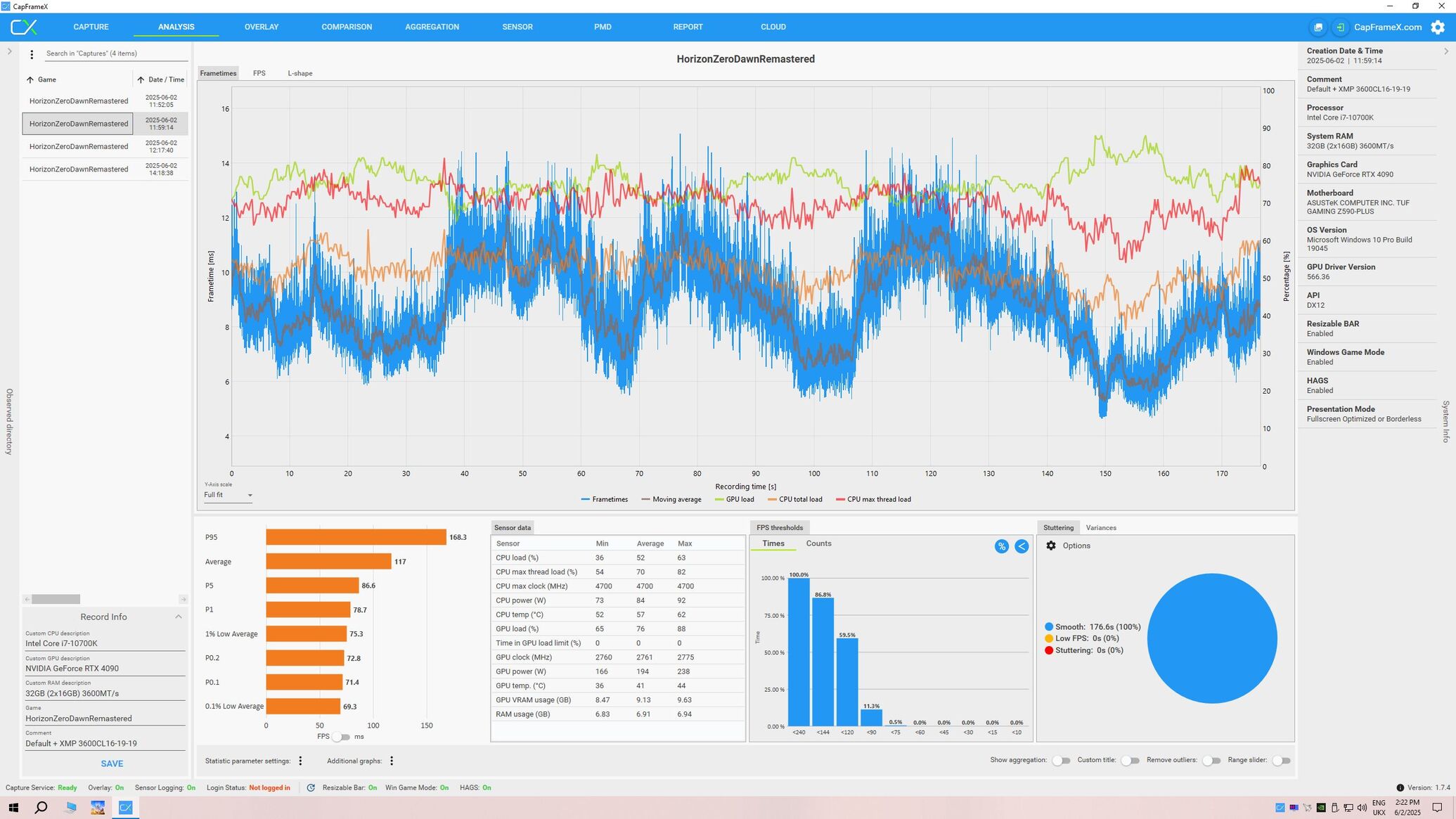Screen dimensions: 1456x819
Task: Open the Y-Axis scale Full fit dropdown
Action: (x=228, y=495)
